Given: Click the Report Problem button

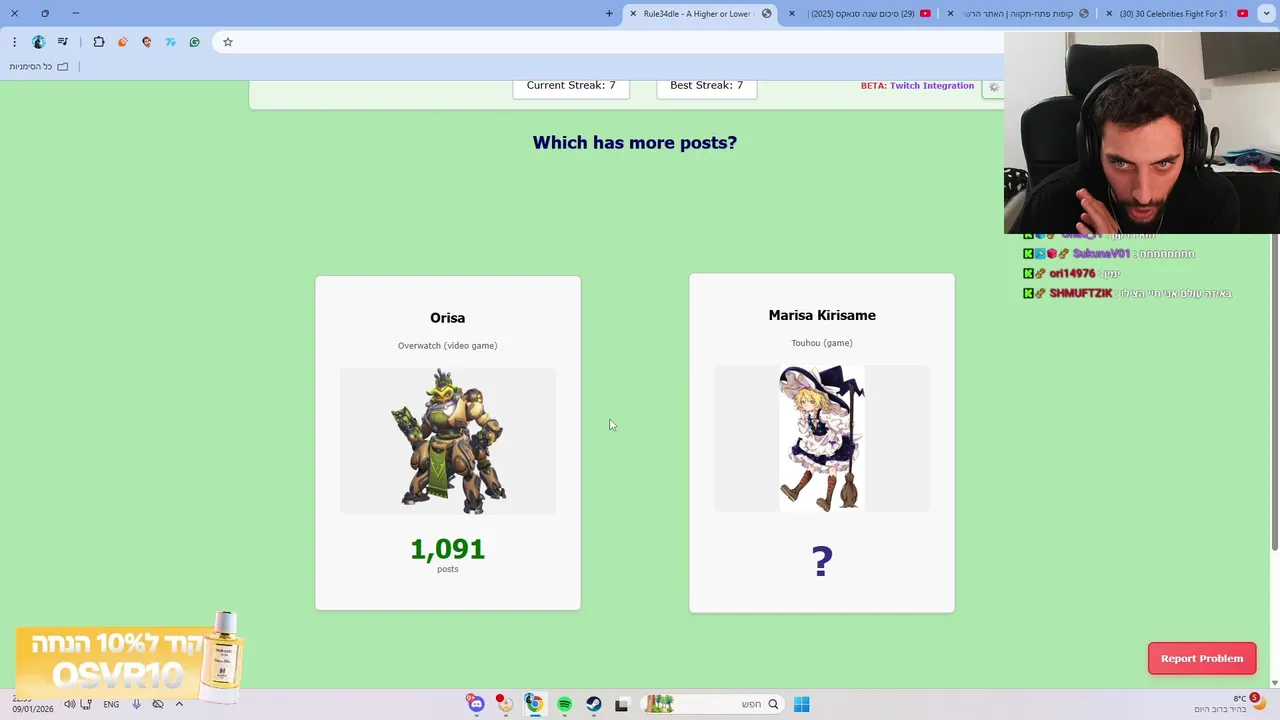Looking at the screenshot, I should tap(1202, 658).
